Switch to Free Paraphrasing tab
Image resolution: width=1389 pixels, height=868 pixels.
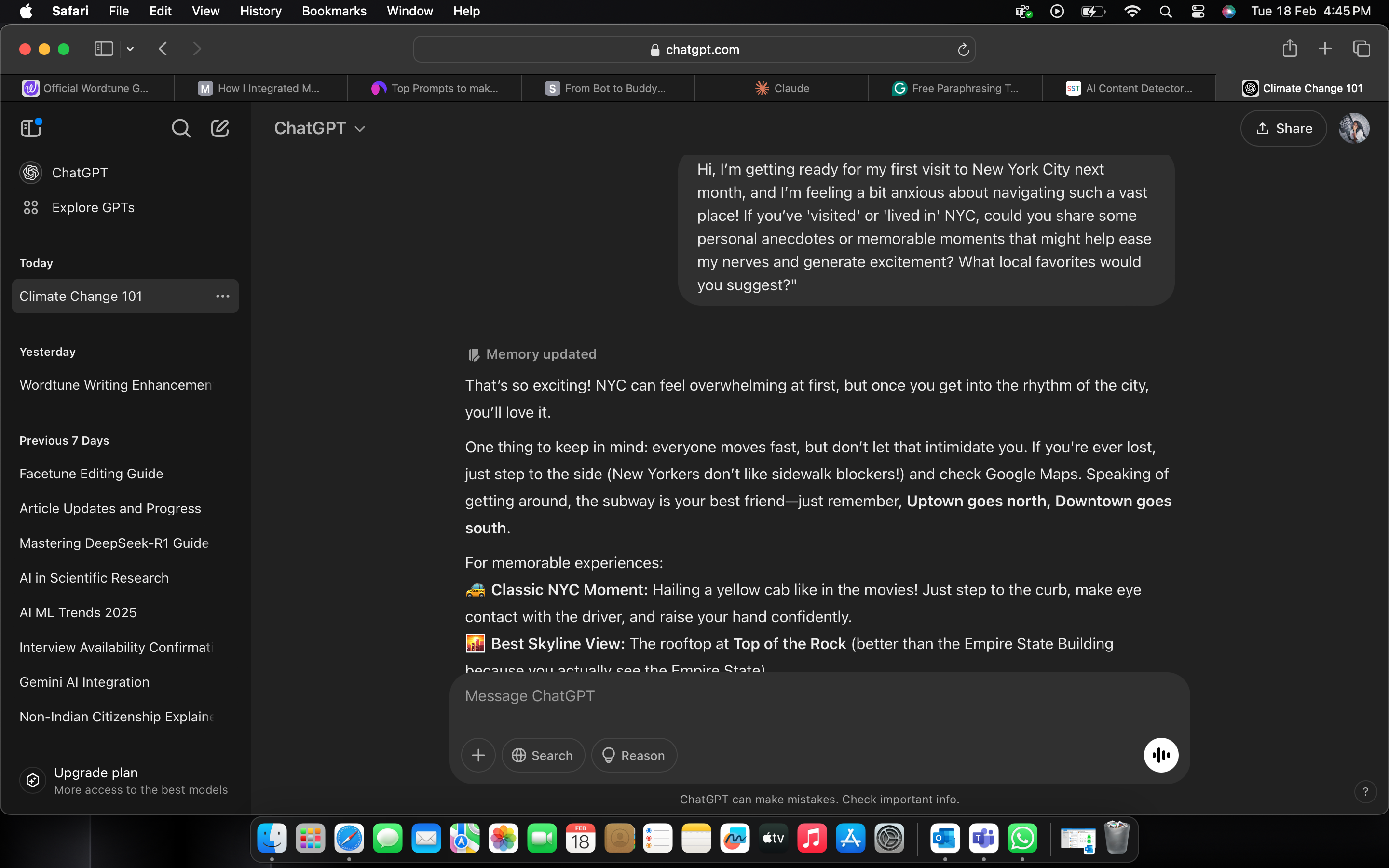tap(955, 88)
